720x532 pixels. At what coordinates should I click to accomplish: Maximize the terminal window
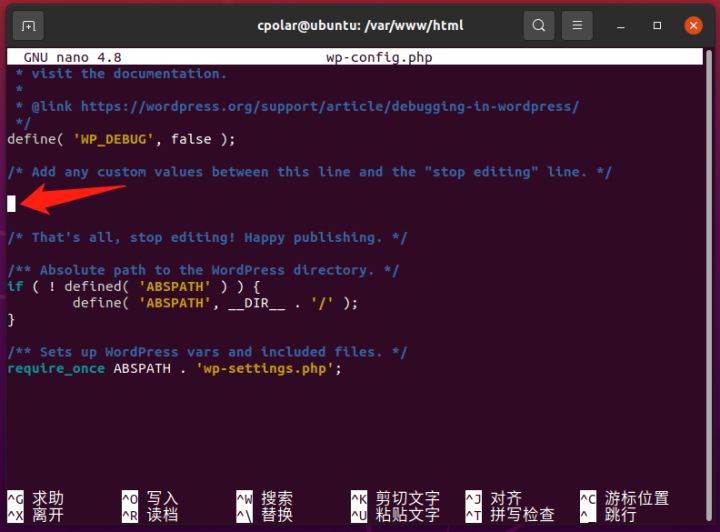(x=657, y=26)
